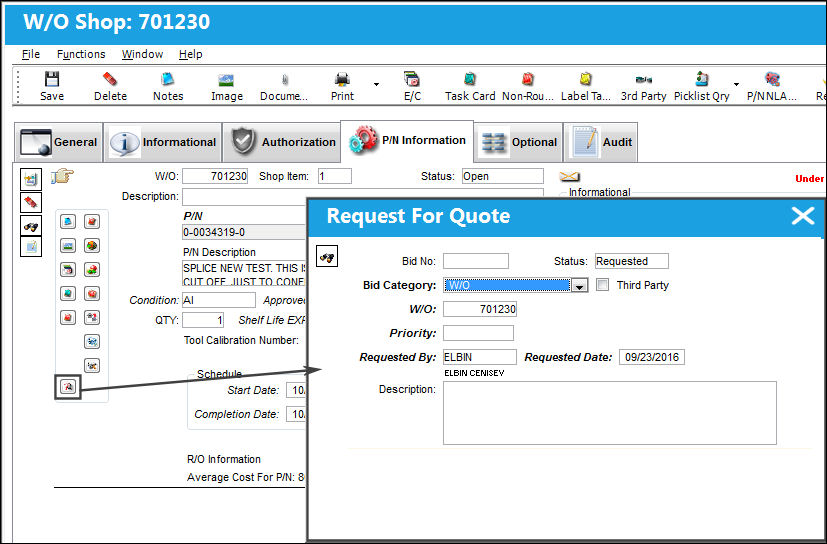The image size is (827, 544).
Task: Click the P/N field 0-0034319-0
Action: 244,232
